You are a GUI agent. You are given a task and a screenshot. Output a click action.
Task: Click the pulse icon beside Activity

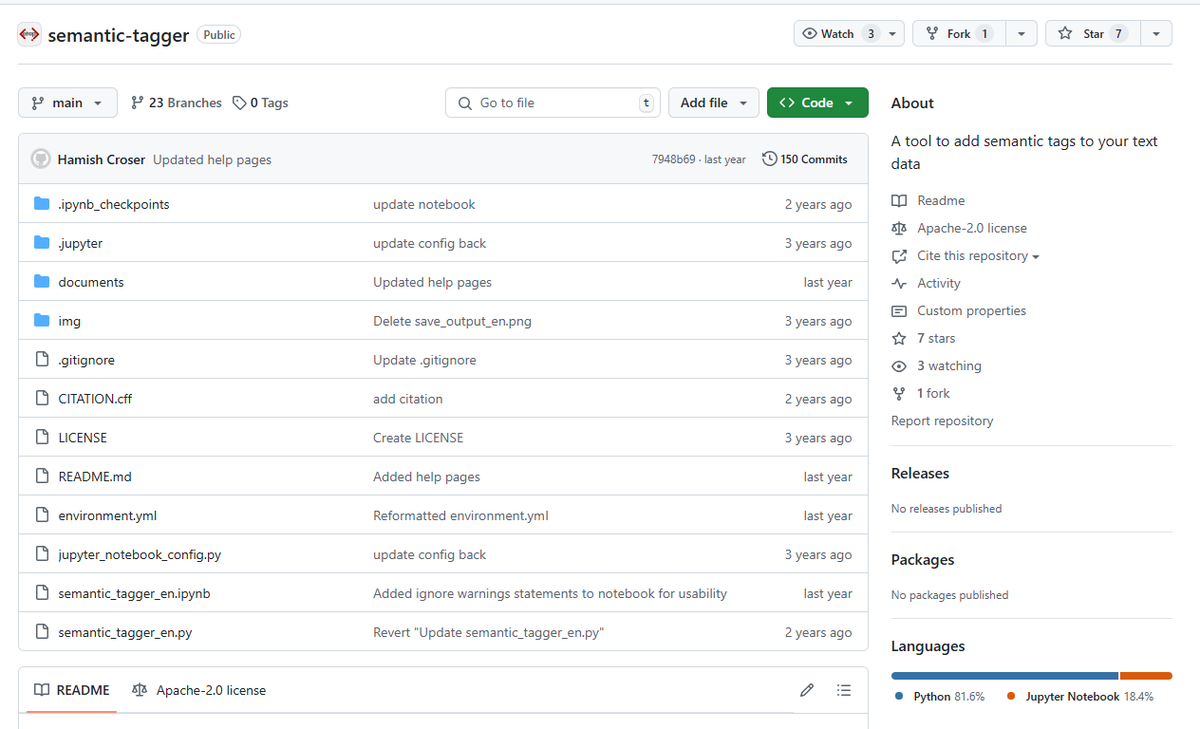pos(899,283)
